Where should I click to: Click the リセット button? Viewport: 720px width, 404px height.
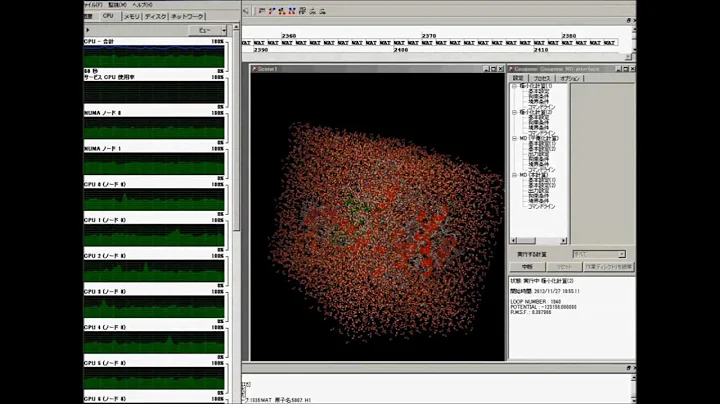564,267
